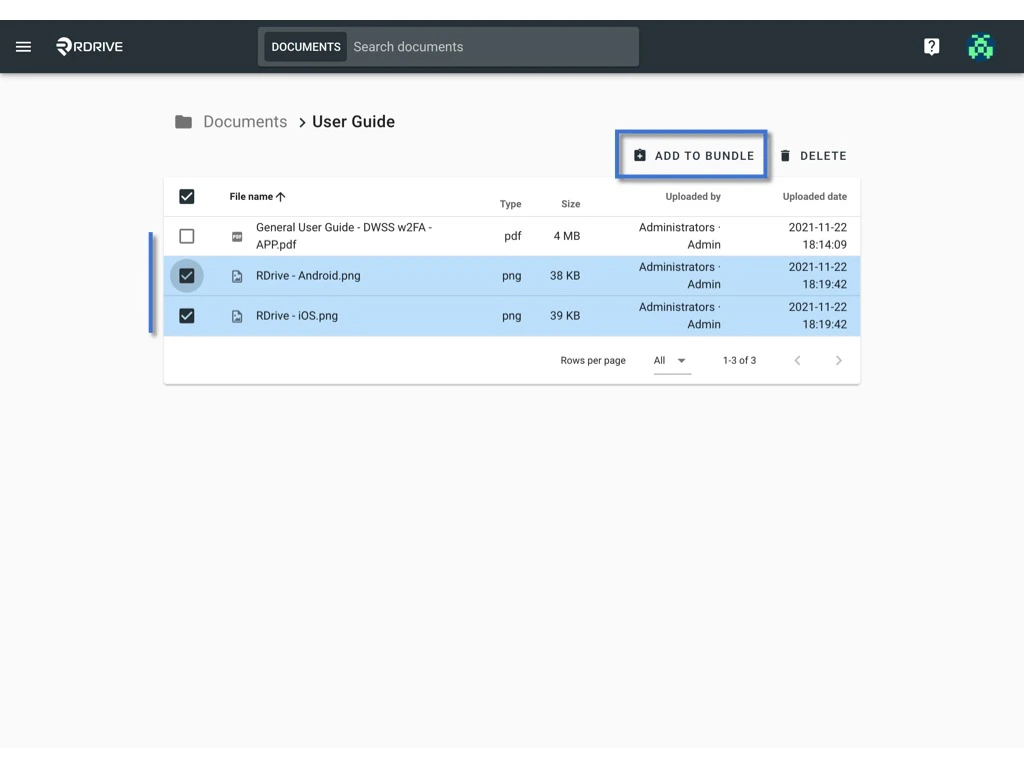Image resolution: width=1024 pixels, height=768 pixels.
Task: Open the Rows per page dropdown showing All
Action: coord(670,360)
